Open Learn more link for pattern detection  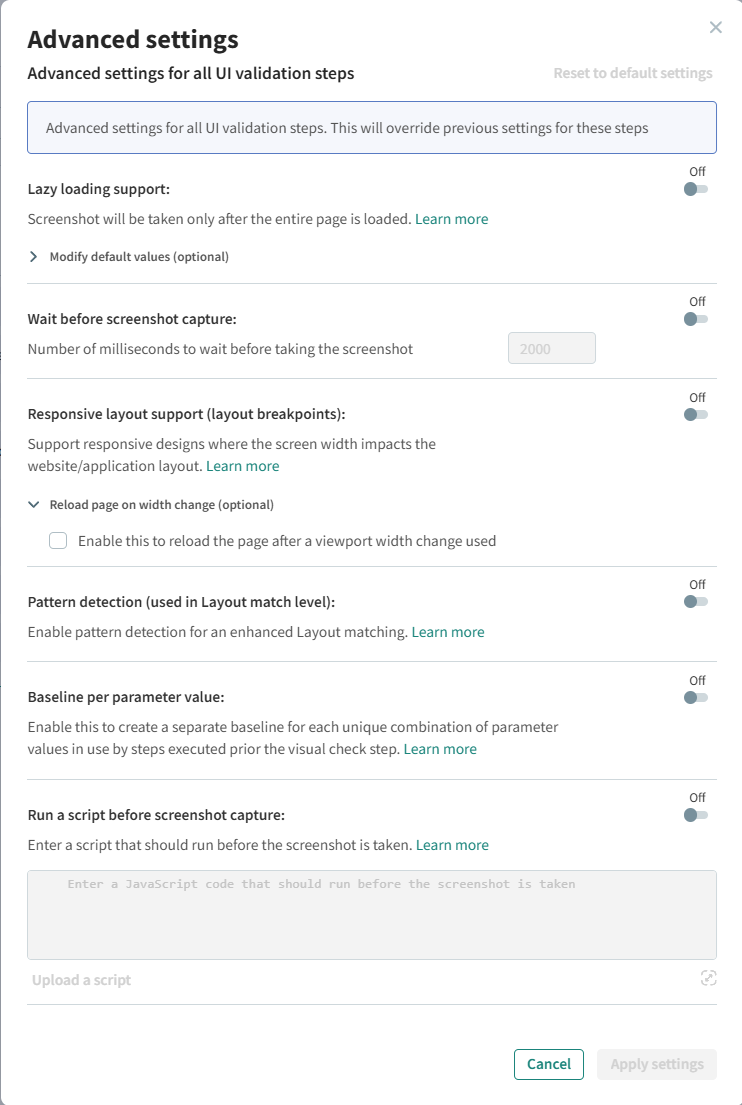[448, 632]
